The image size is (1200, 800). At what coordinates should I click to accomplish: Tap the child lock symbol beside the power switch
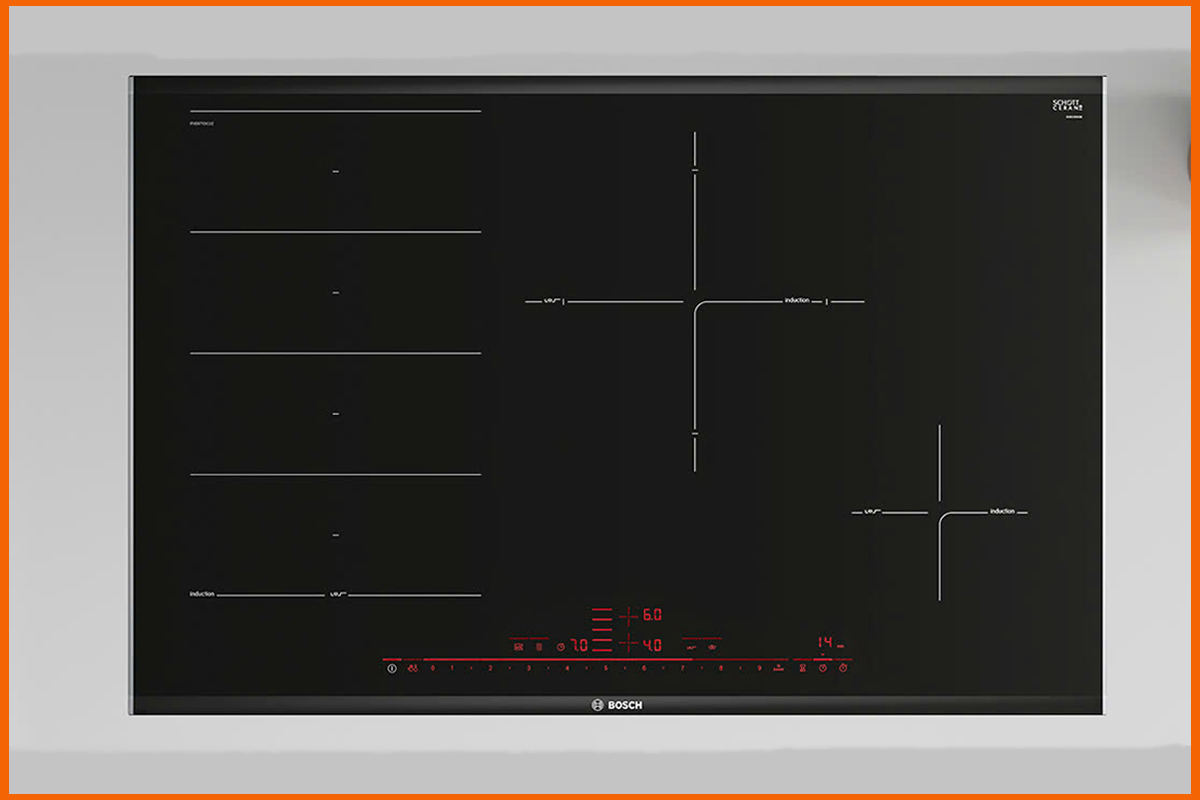pyautogui.click(x=413, y=668)
